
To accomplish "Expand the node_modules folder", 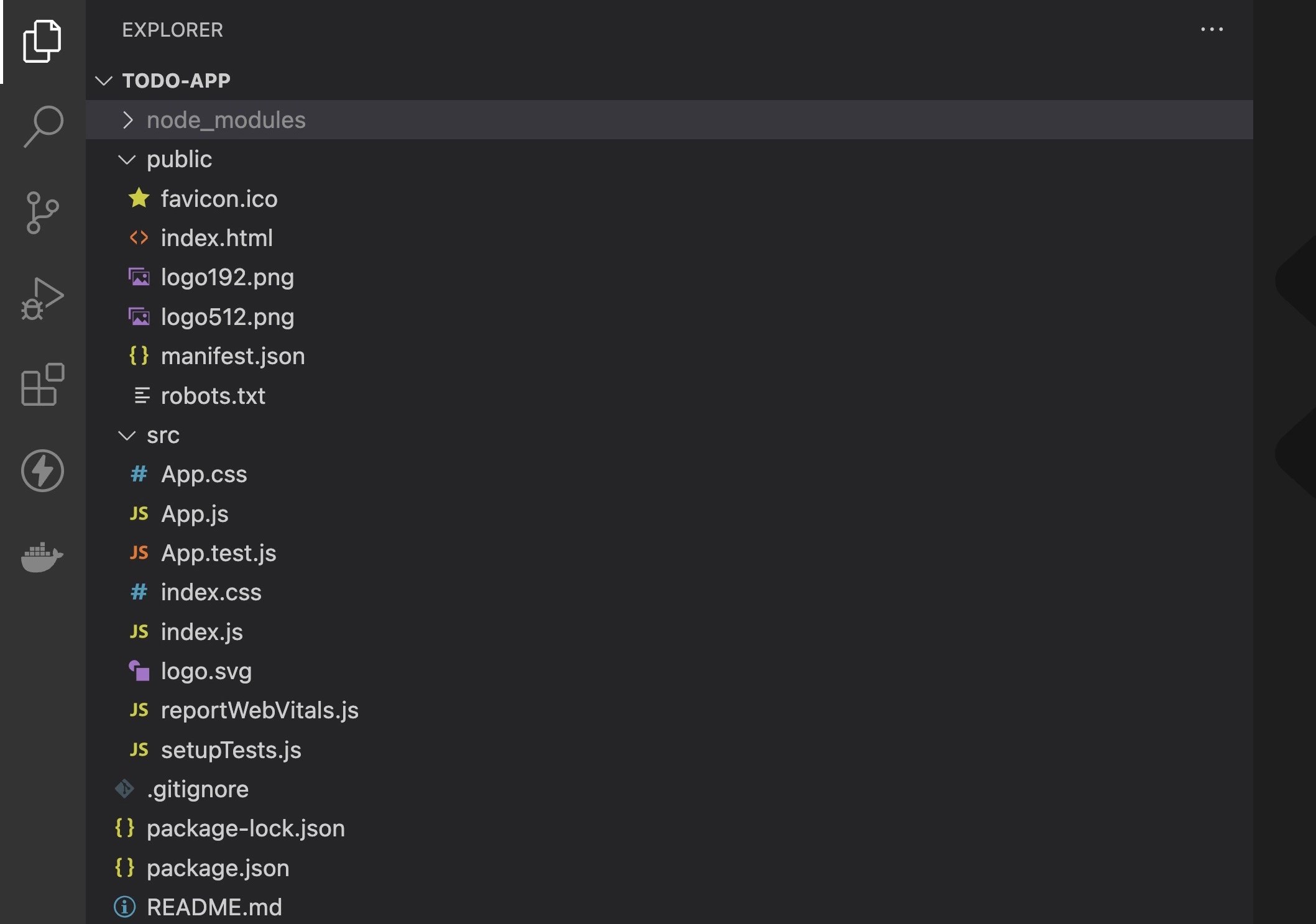I will [x=129, y=120].
